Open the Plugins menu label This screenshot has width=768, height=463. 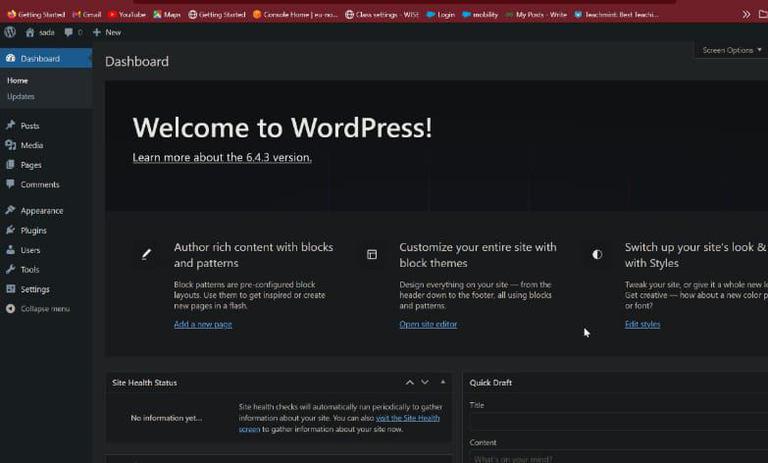click(x=33, y=230)
